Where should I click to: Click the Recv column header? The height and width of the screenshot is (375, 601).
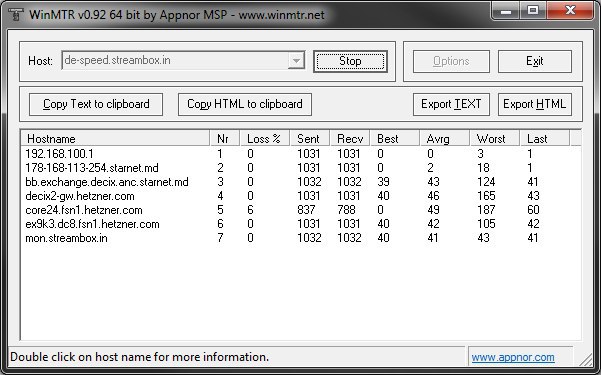click(x=350, y=138)
